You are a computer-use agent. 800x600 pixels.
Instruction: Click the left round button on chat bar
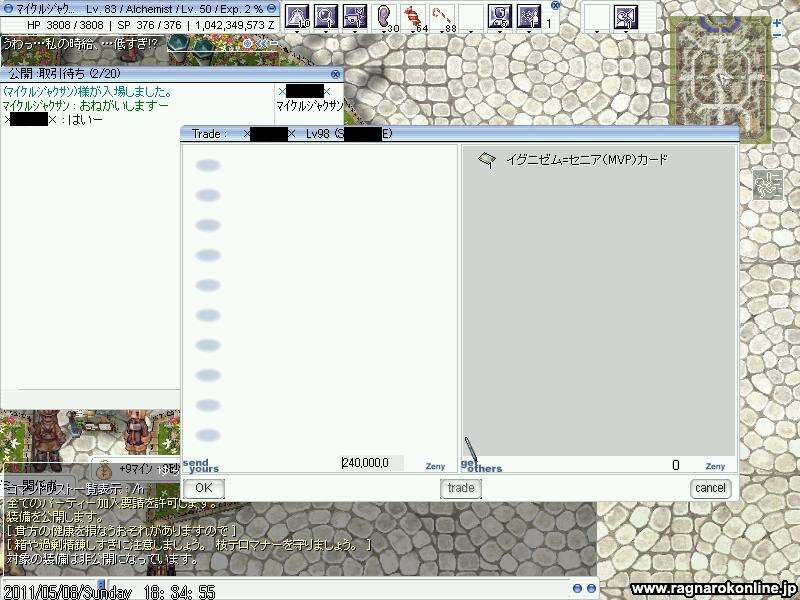point(577,588)
